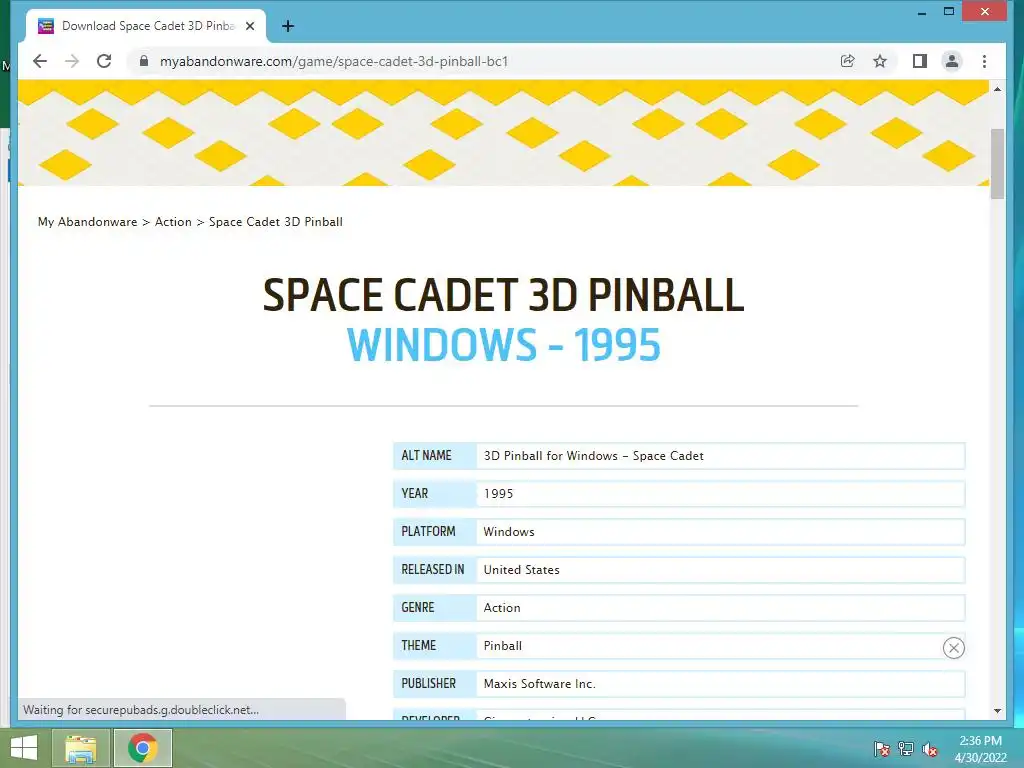View site security lock information
Screen dimensions: 1024x768
pyautogui.click(x=144, y=61)
